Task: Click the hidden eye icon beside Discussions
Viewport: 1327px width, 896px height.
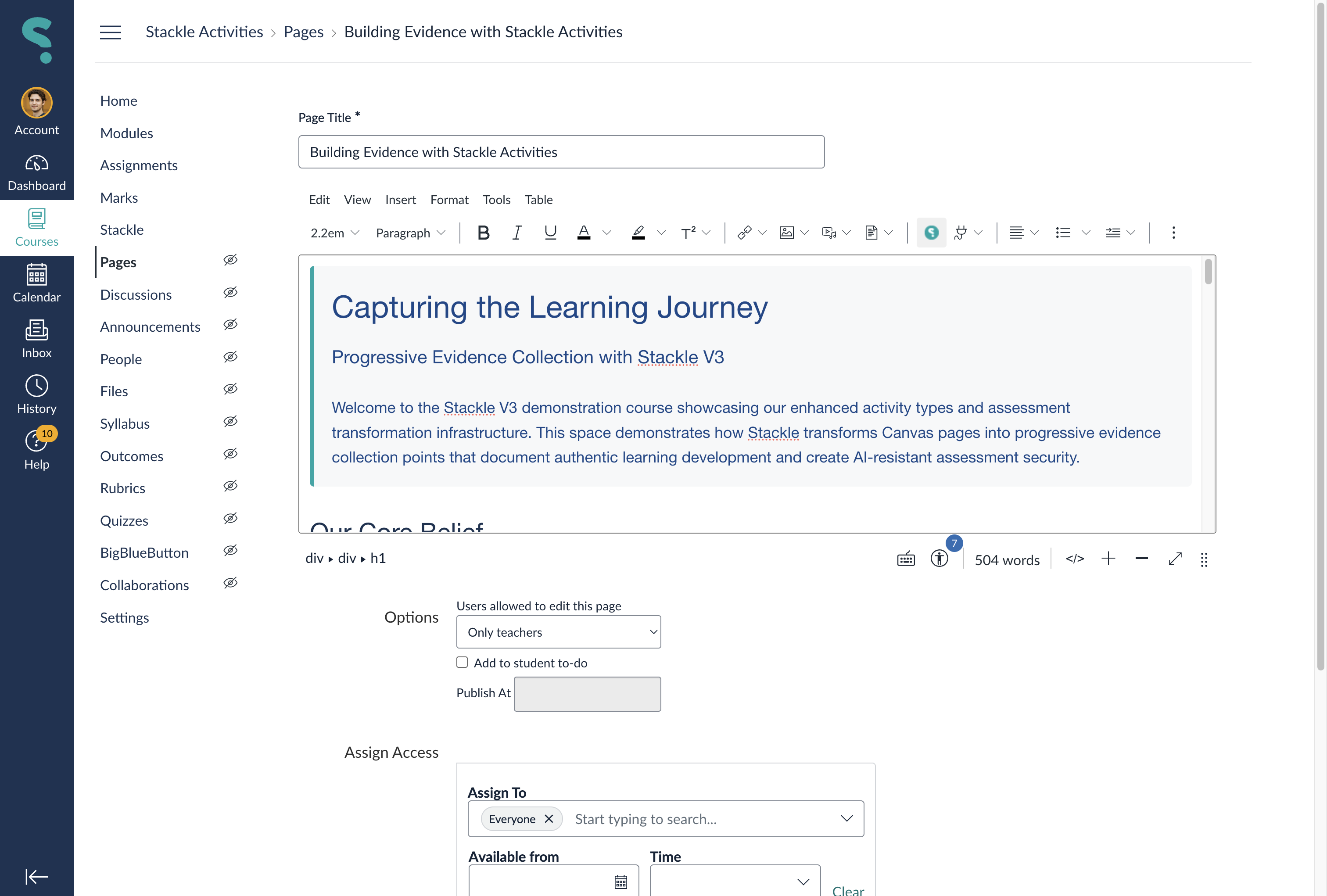Action: (230, 293)
